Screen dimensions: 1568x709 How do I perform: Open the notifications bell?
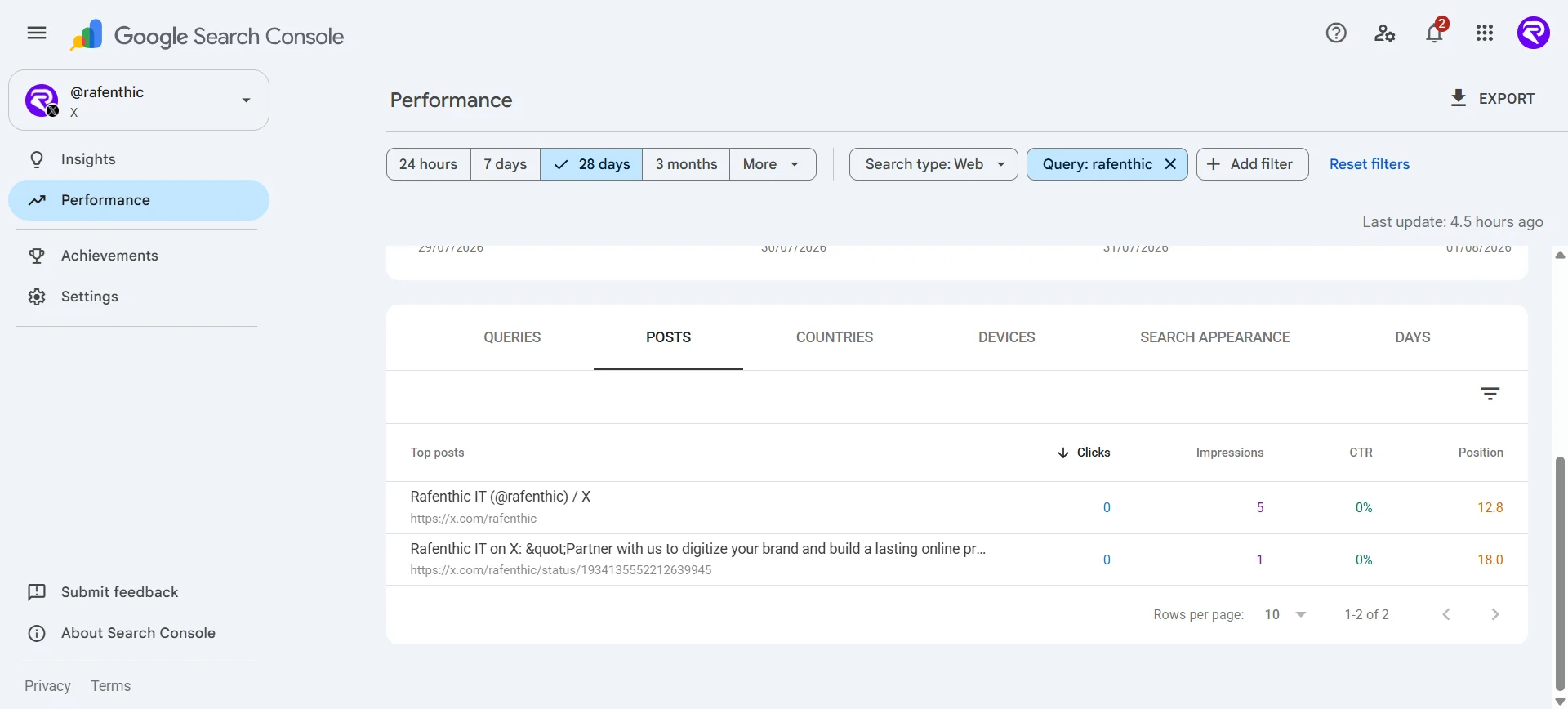tap(1435, 33)
